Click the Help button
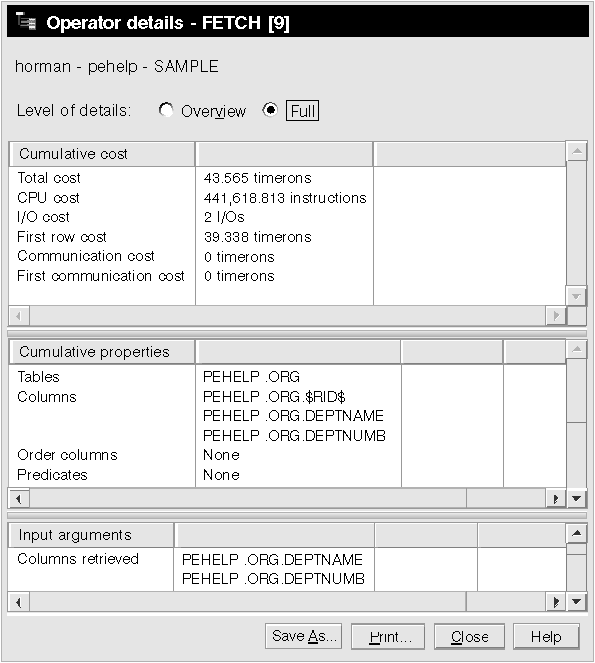595x663 pixels. pyautogui.click(x=546, y=636)
